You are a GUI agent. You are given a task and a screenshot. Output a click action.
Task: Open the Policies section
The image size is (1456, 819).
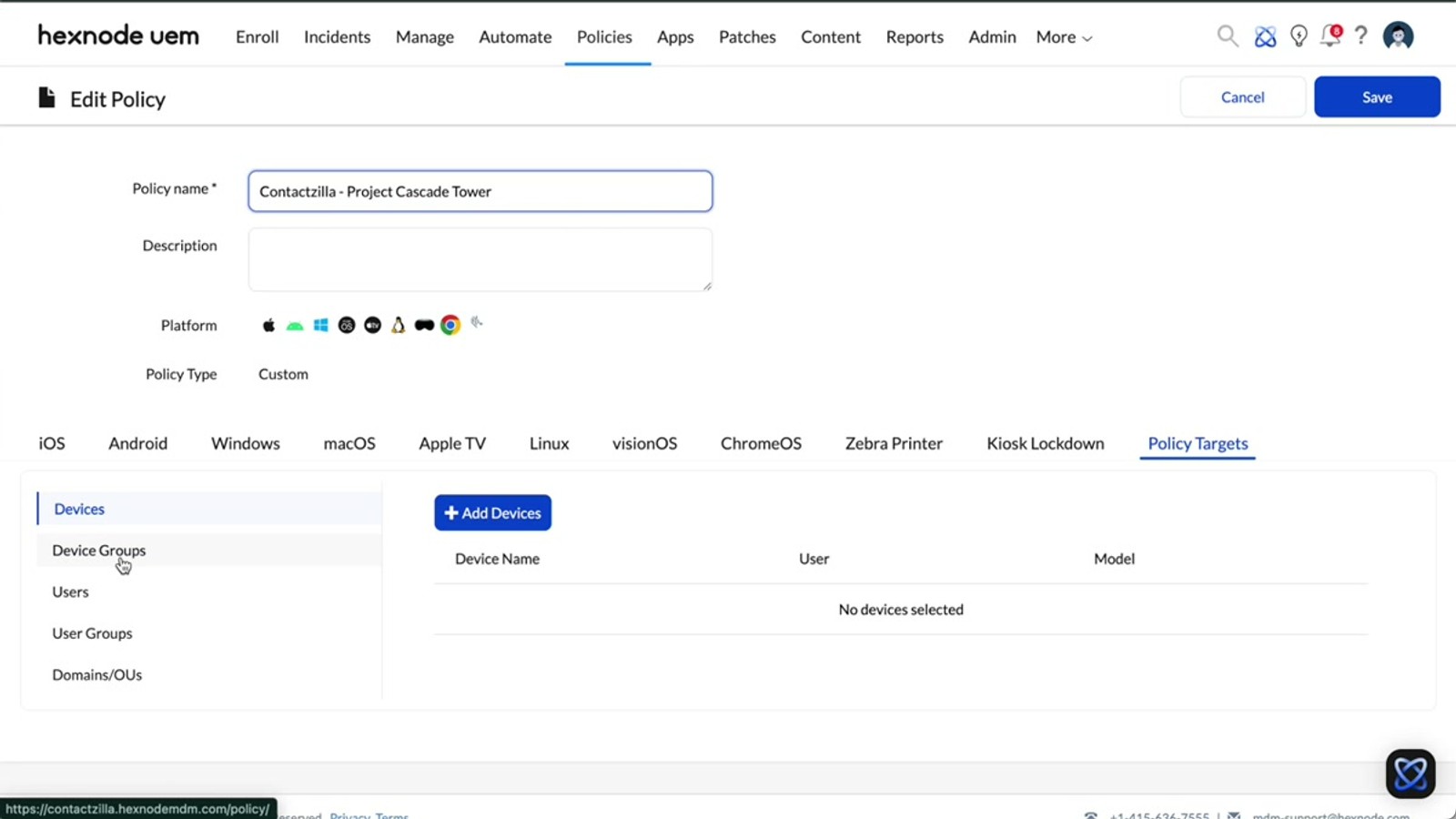click(x=604, y=37)
